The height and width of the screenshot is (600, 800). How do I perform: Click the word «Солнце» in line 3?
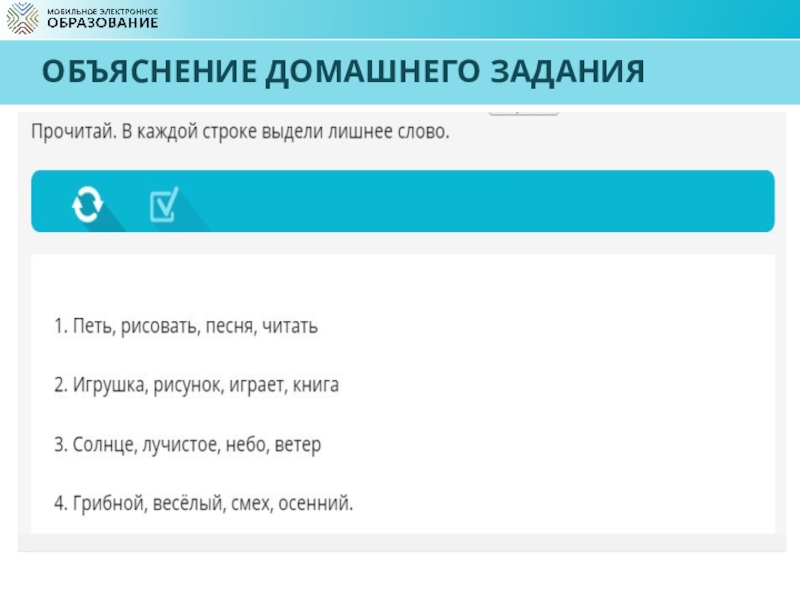point(101,444)
